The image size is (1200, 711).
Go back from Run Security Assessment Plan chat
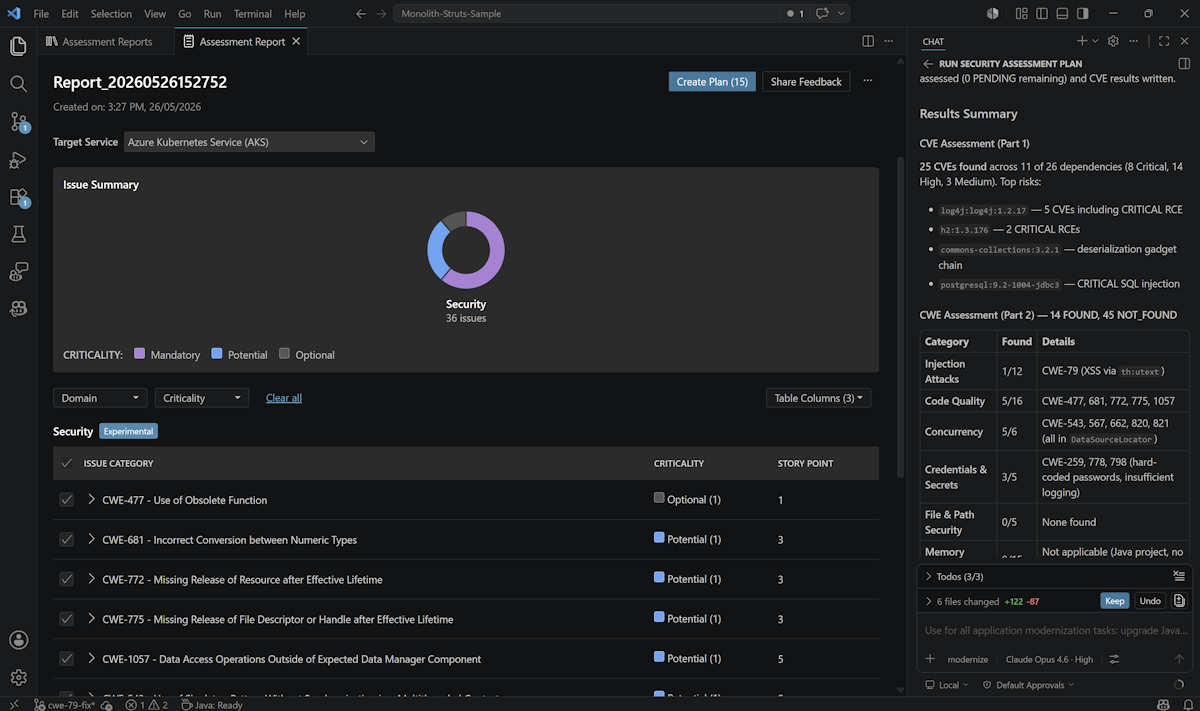(928, 63)
